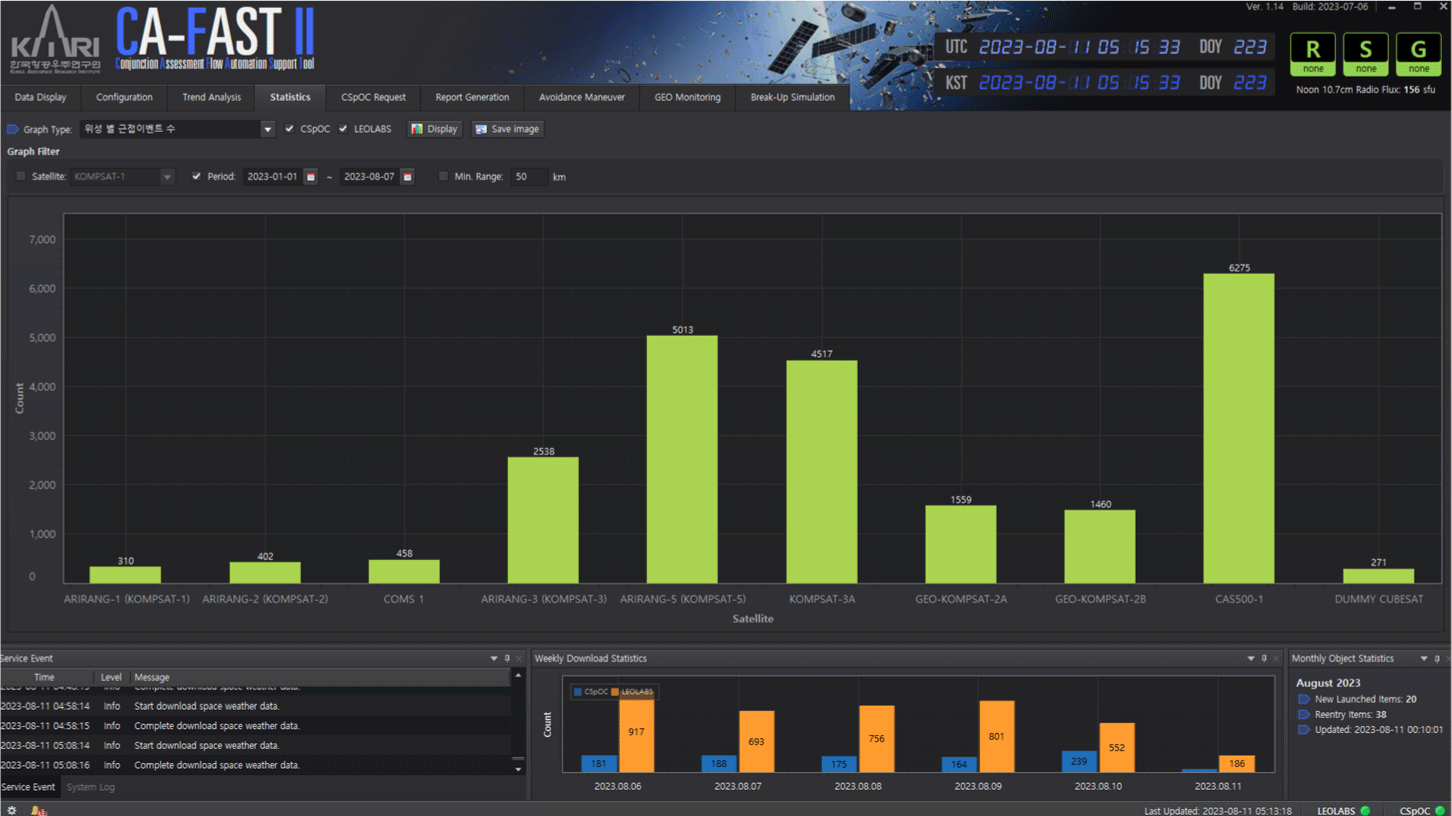Open the CSpOC Request tab
Screen dimensions: 1452x816
tap(374, 97)
